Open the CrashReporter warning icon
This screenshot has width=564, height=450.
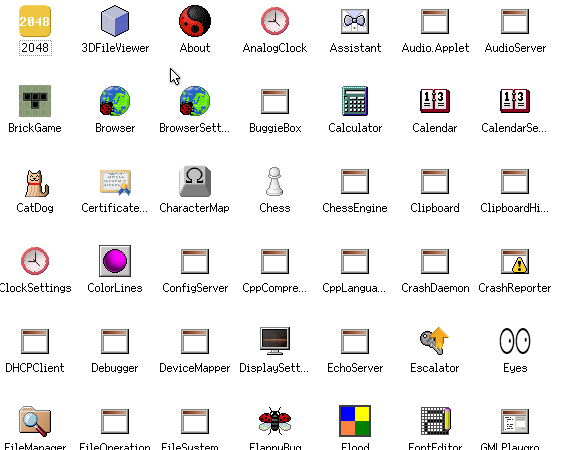point(515,261)
